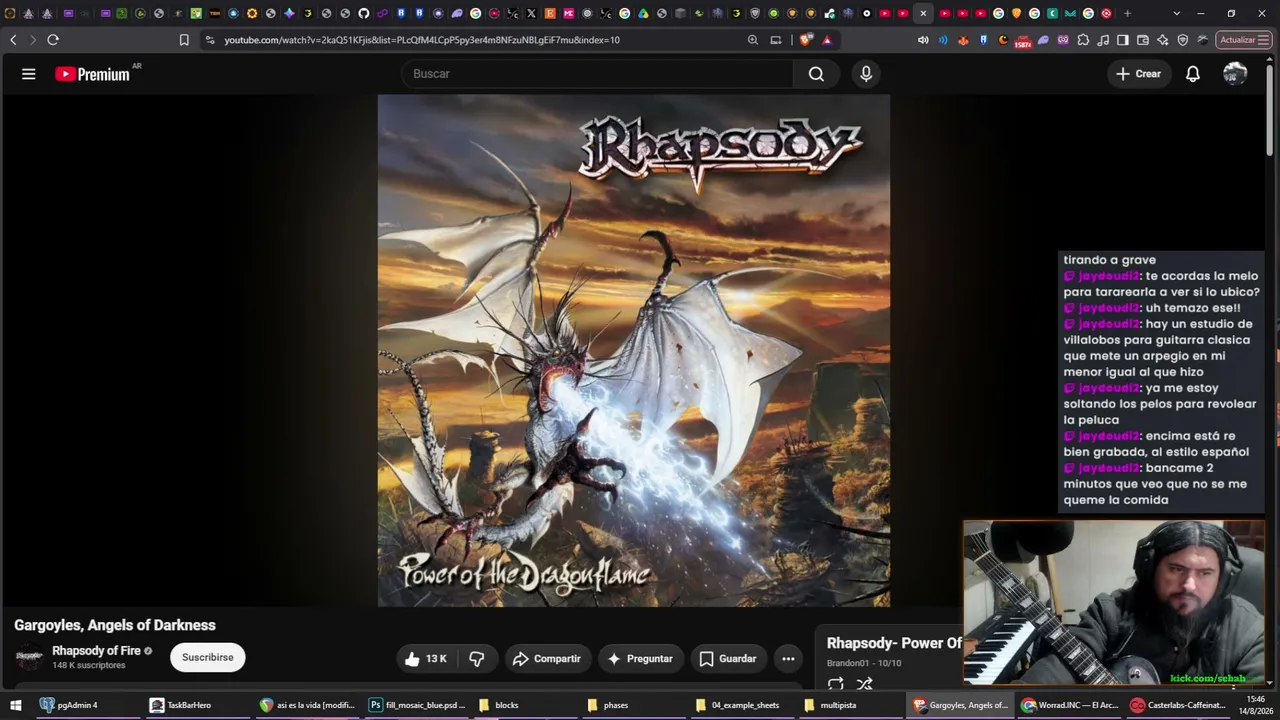Toggle playlist shuffle button

[x=865, y=685]
